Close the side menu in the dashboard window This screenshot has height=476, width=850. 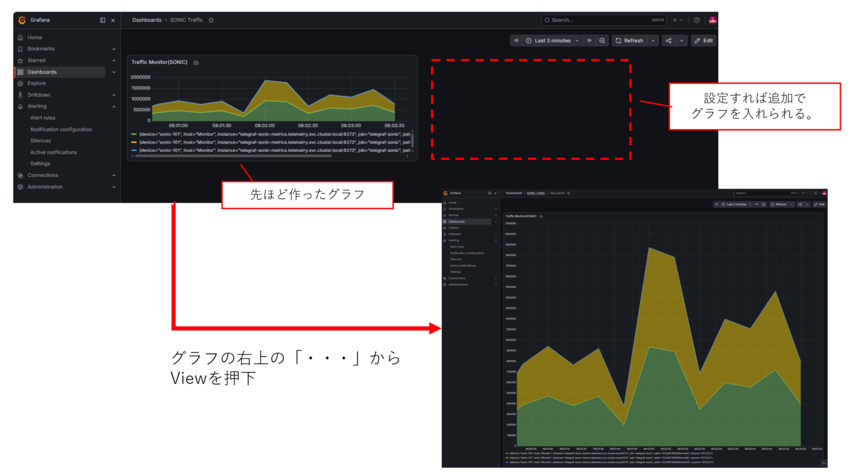113,21
